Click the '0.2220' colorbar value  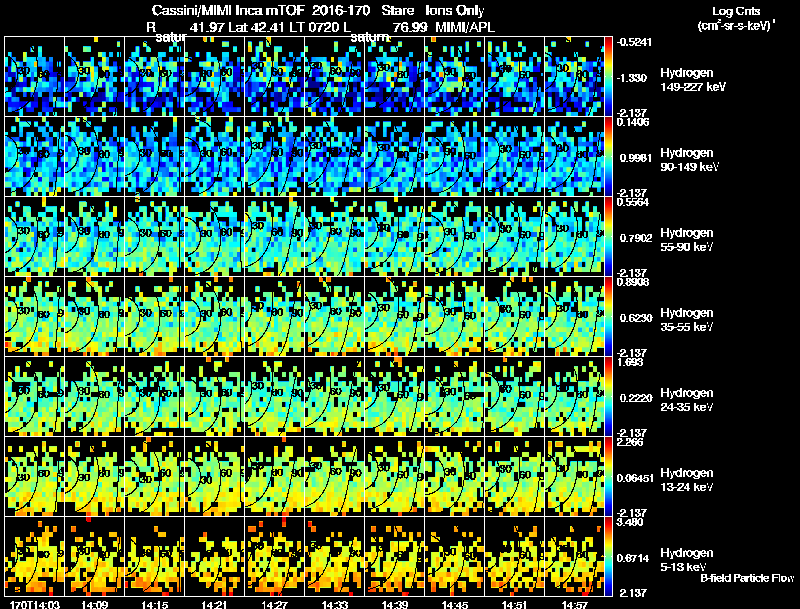click(636, 398)
